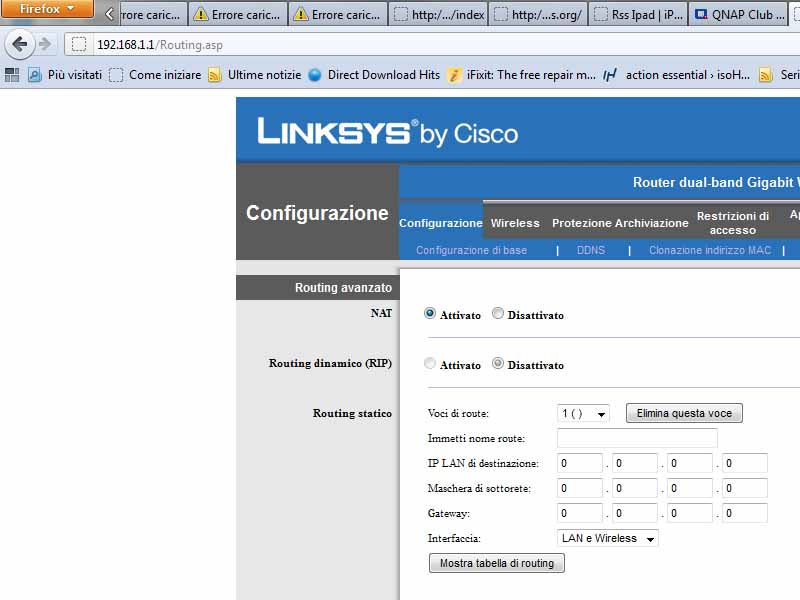Click Mostra tabella di routing button
800x600 pixels.
[x=496, y=563]
